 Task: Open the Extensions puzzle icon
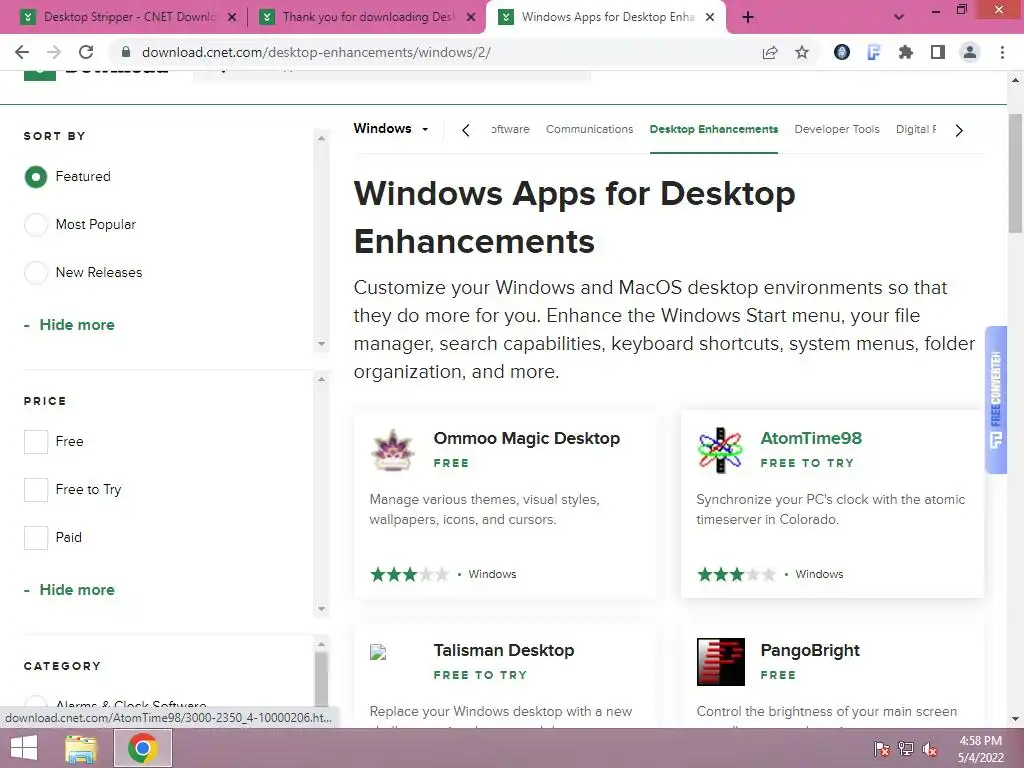pos(905,52)
